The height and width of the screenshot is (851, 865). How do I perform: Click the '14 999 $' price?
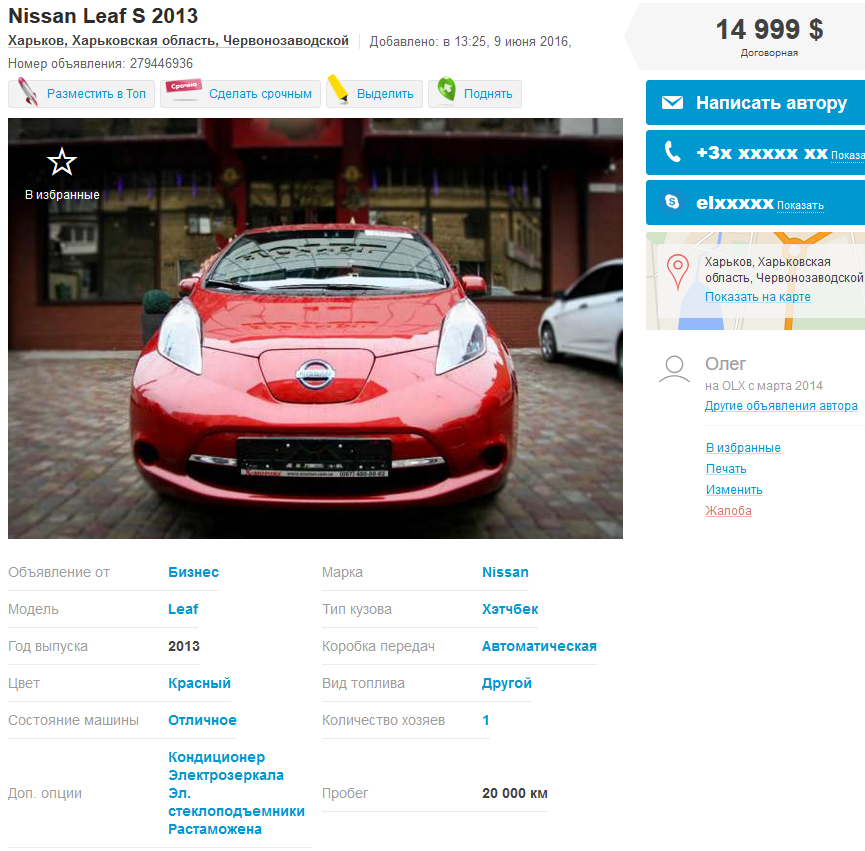770,29
